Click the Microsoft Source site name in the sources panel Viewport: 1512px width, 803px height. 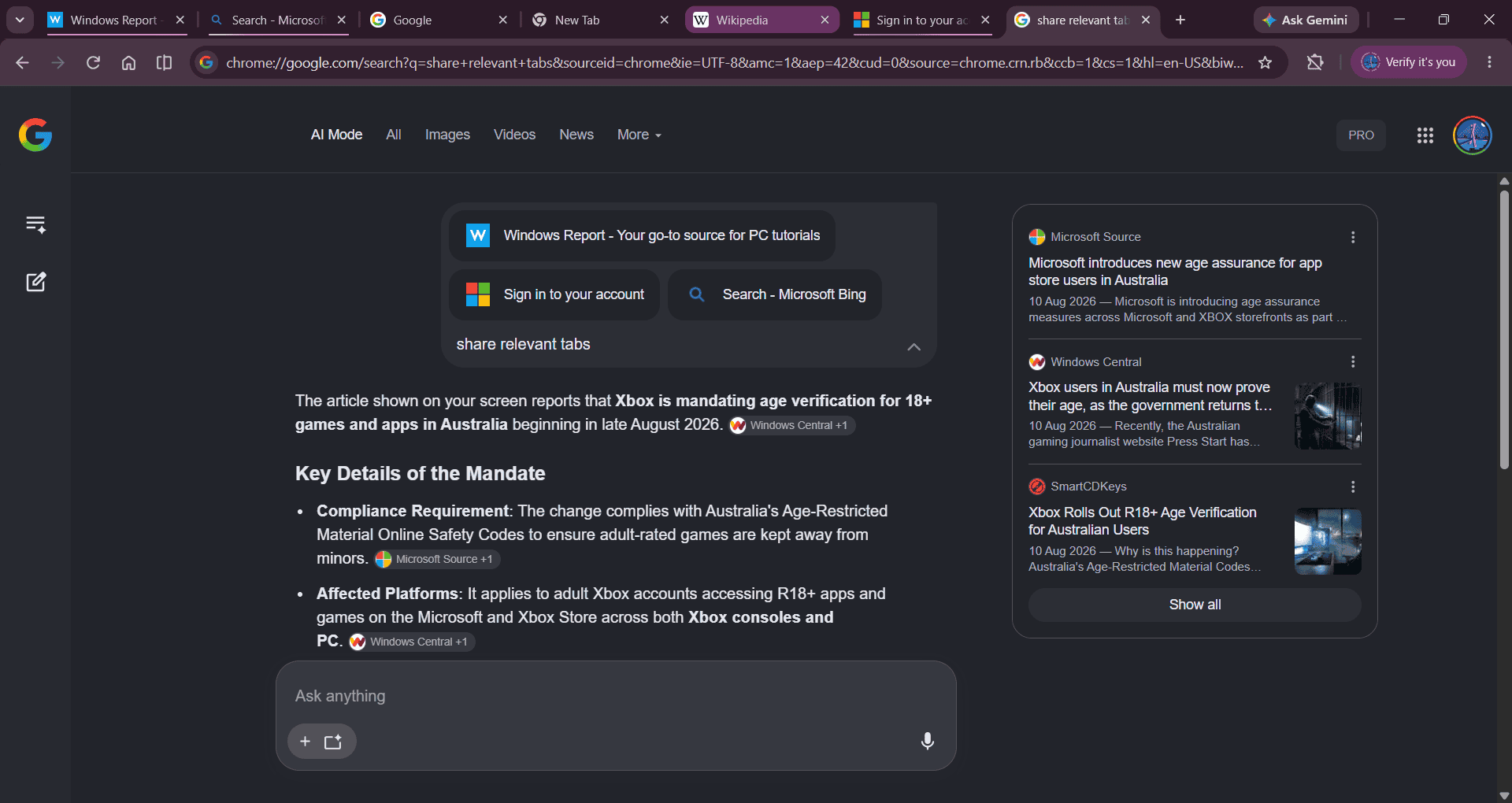point(1095,237)
